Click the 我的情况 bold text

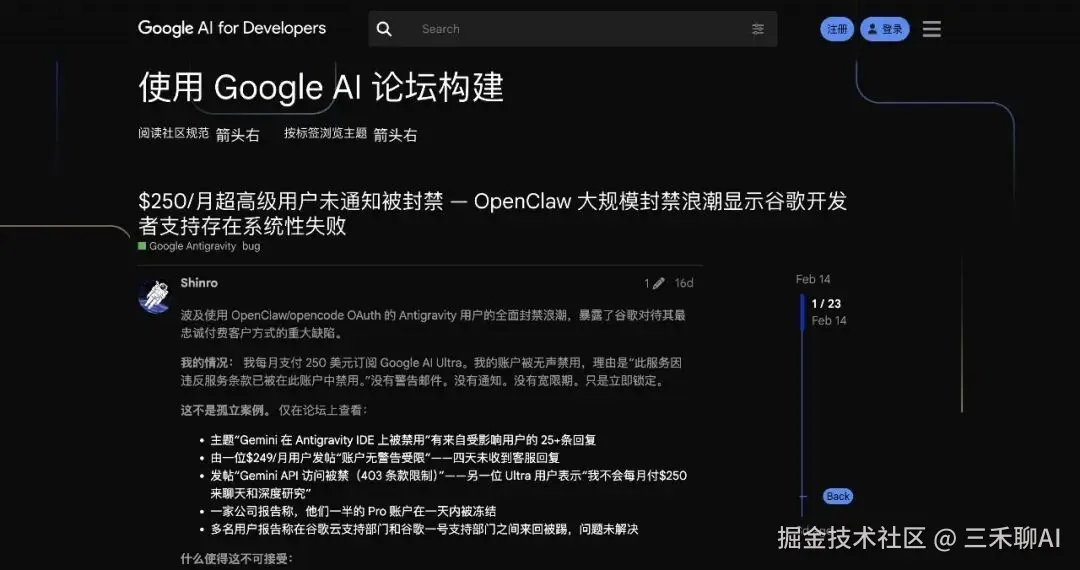click(x=207, y=363)
